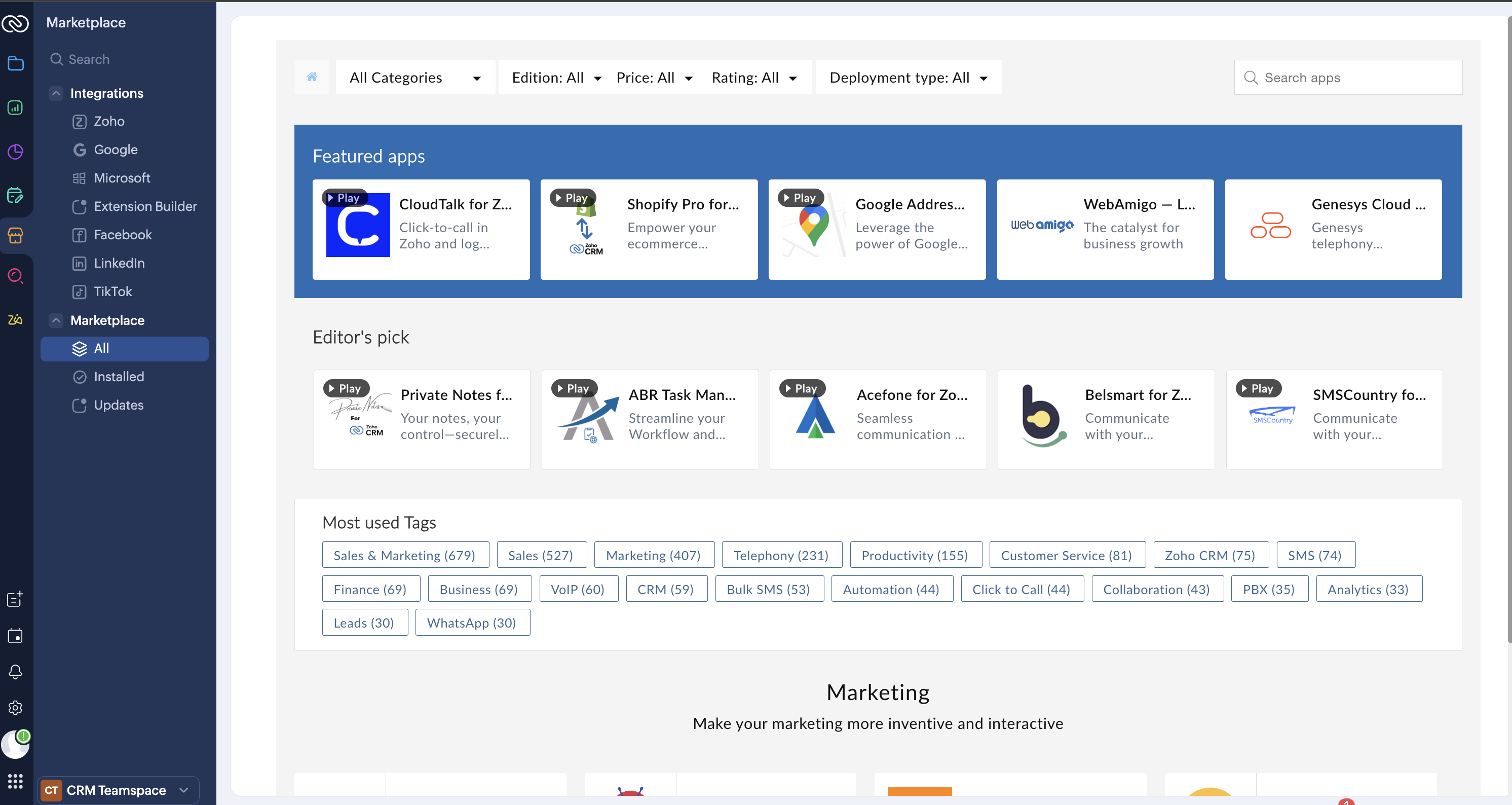The image size is (1512, 805).
Task: Click the apps grid launcher icon
Action: [15, 781]
